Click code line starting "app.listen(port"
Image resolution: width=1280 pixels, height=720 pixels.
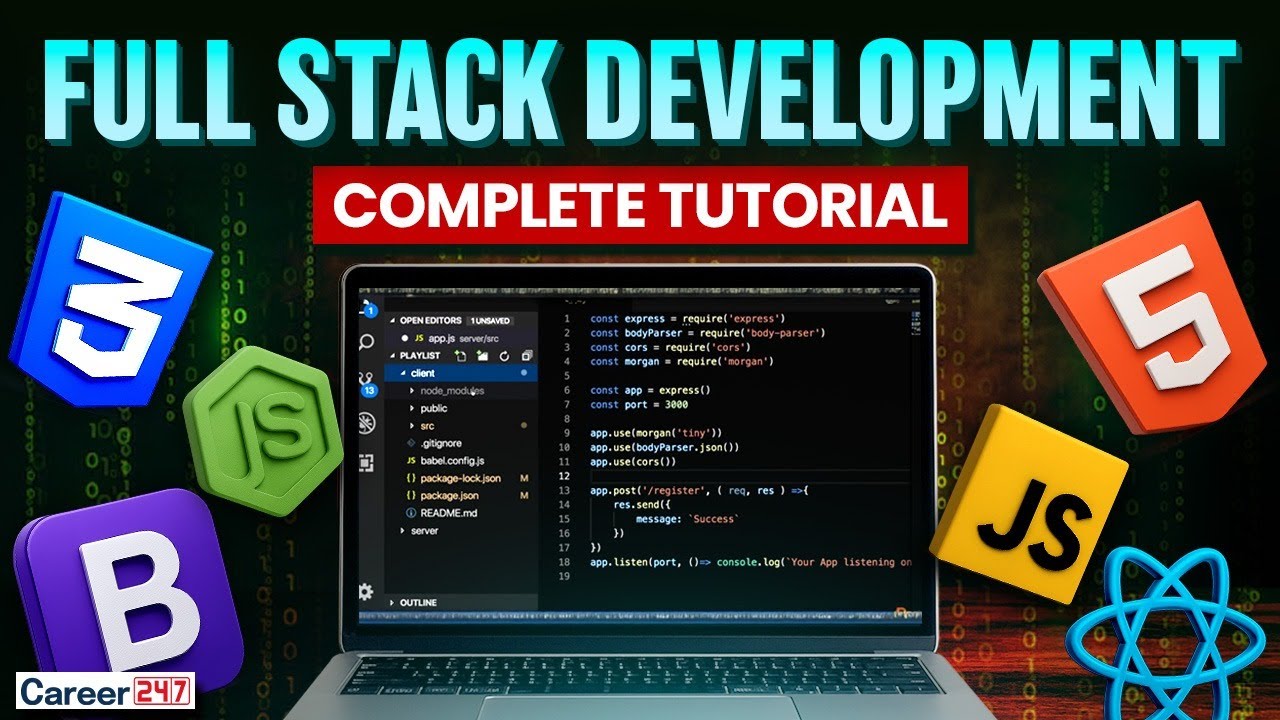(x=751, y=562)
